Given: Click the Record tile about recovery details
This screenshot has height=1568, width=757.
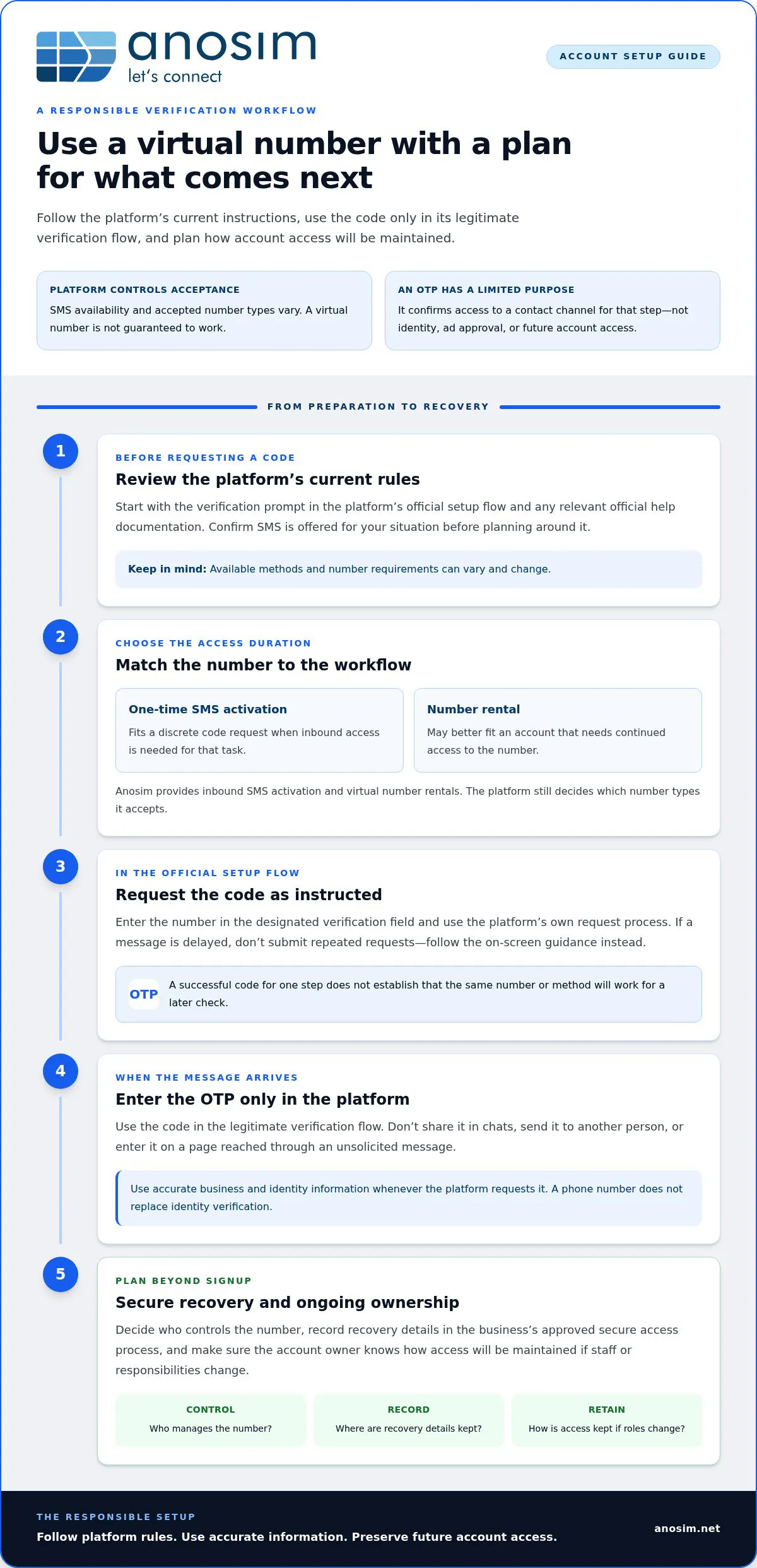Looking at the screenshot, I should coord(409,1420).
